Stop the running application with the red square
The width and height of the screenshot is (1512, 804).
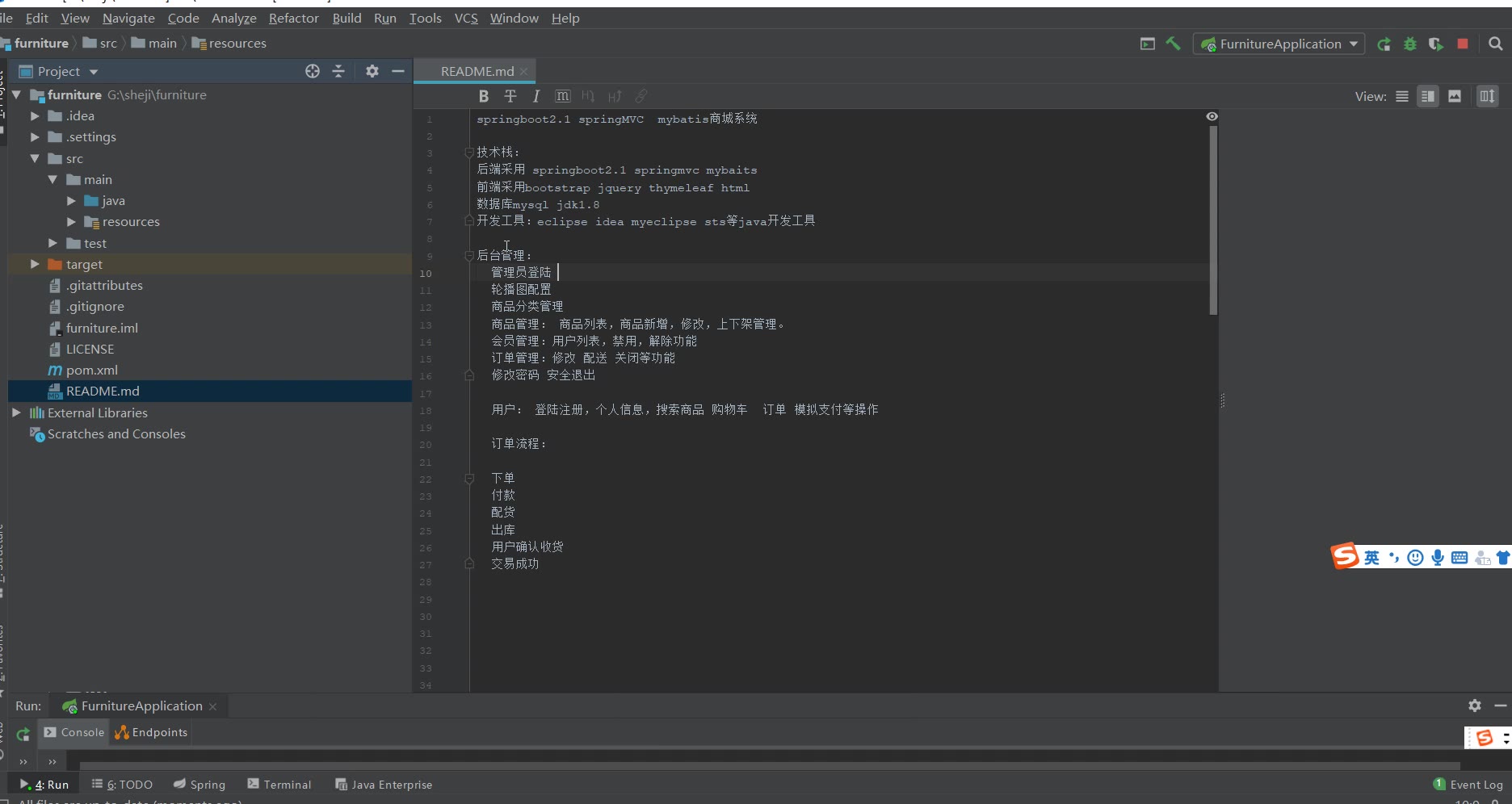coord(1463,44)
